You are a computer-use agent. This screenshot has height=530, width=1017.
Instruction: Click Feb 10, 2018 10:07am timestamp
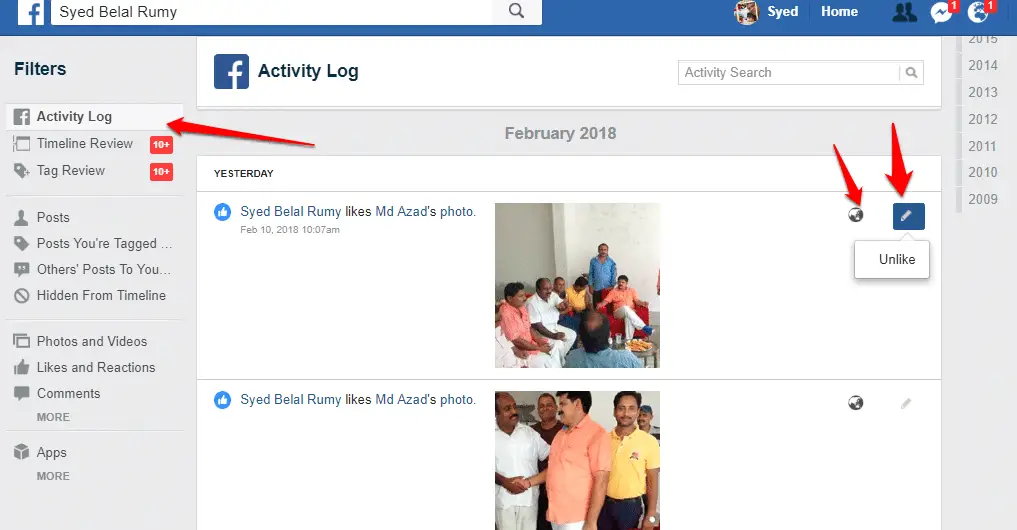pos(290,230)
